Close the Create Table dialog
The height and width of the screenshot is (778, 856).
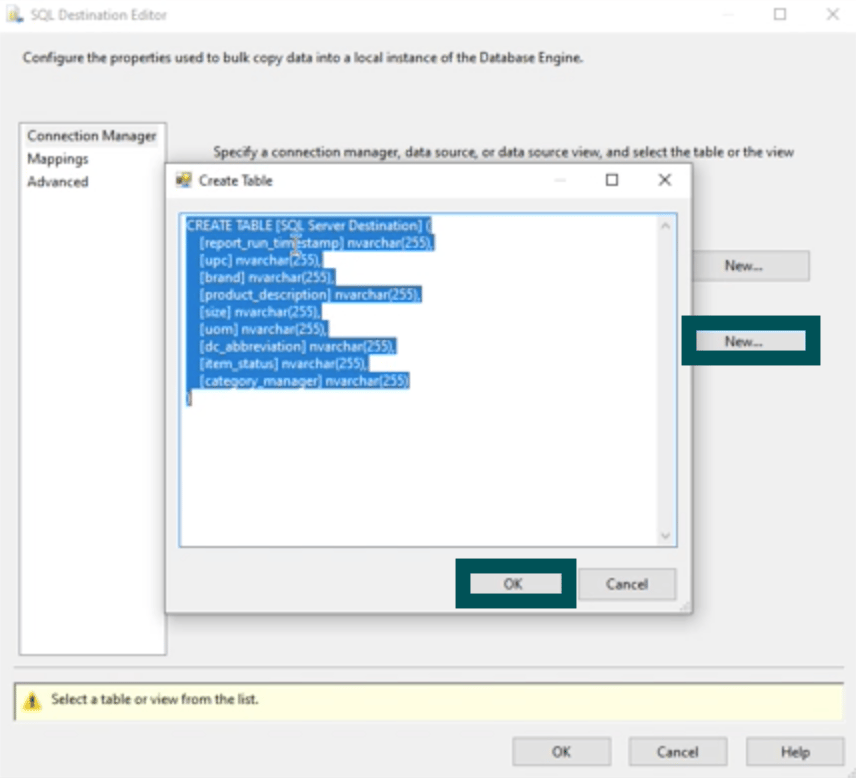pos(664,180)
